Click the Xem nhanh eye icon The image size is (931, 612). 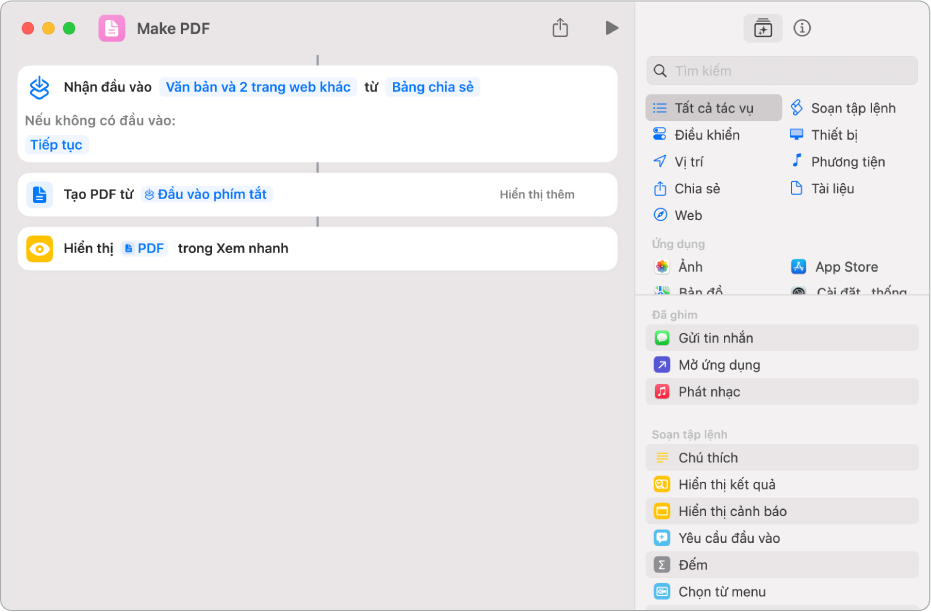coord(40,249)
